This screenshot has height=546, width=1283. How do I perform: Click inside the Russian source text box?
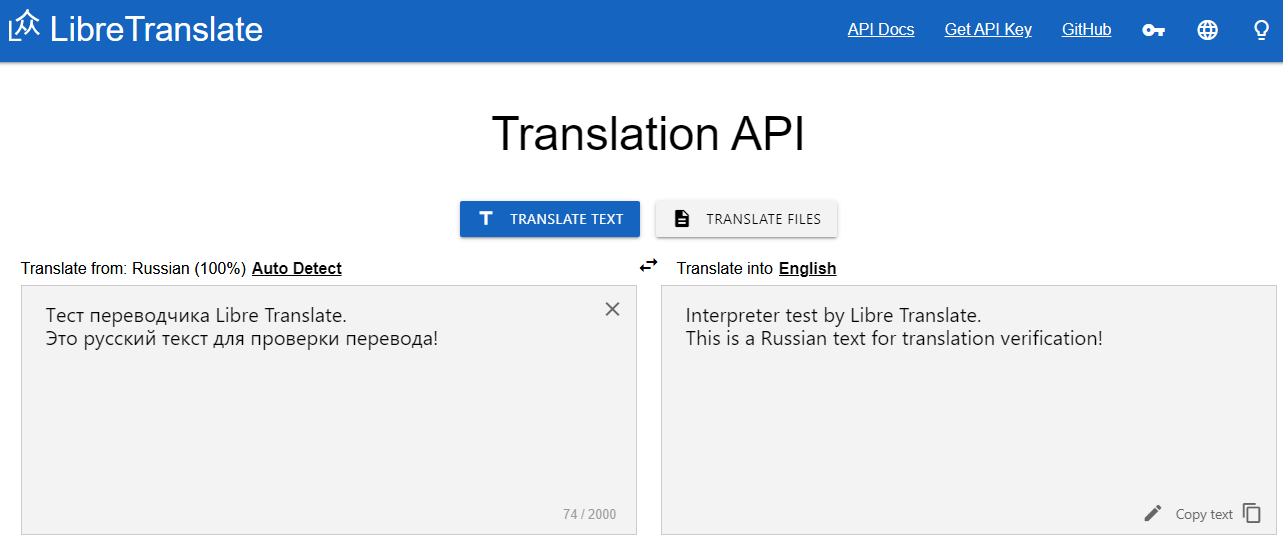pos(329,410)
